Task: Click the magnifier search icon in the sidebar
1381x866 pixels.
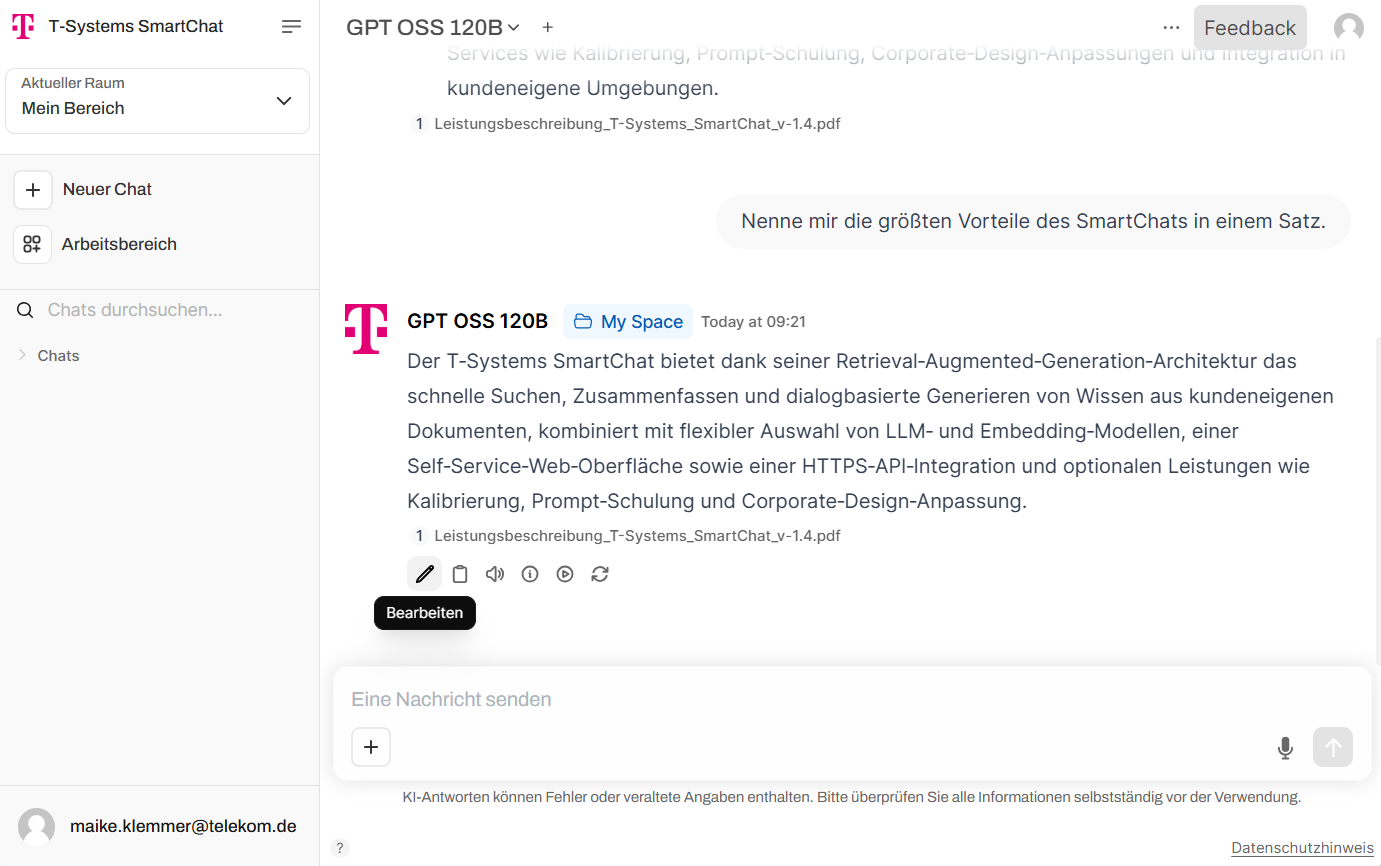Action: pyautogui.click(x=25, y=310)
